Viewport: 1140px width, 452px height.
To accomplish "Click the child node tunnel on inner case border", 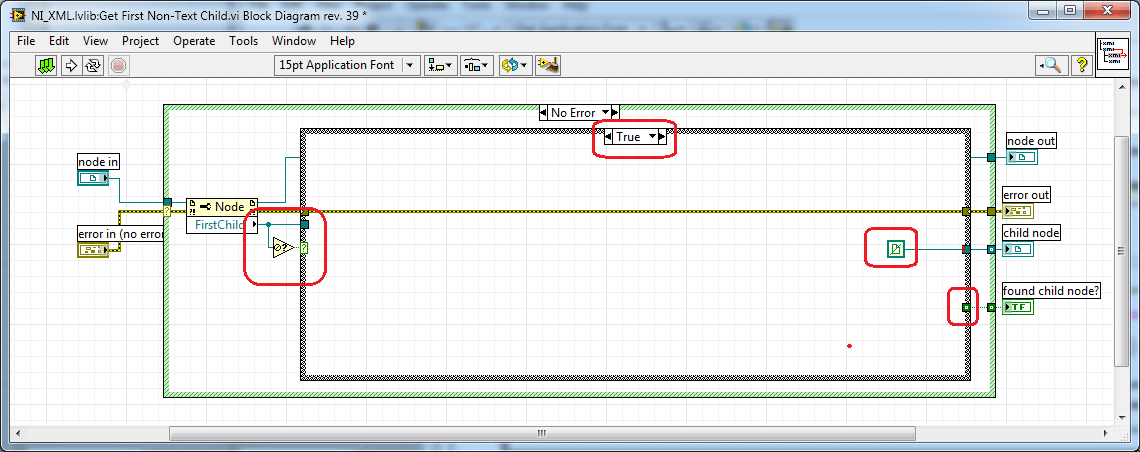I will coord(966,249).
